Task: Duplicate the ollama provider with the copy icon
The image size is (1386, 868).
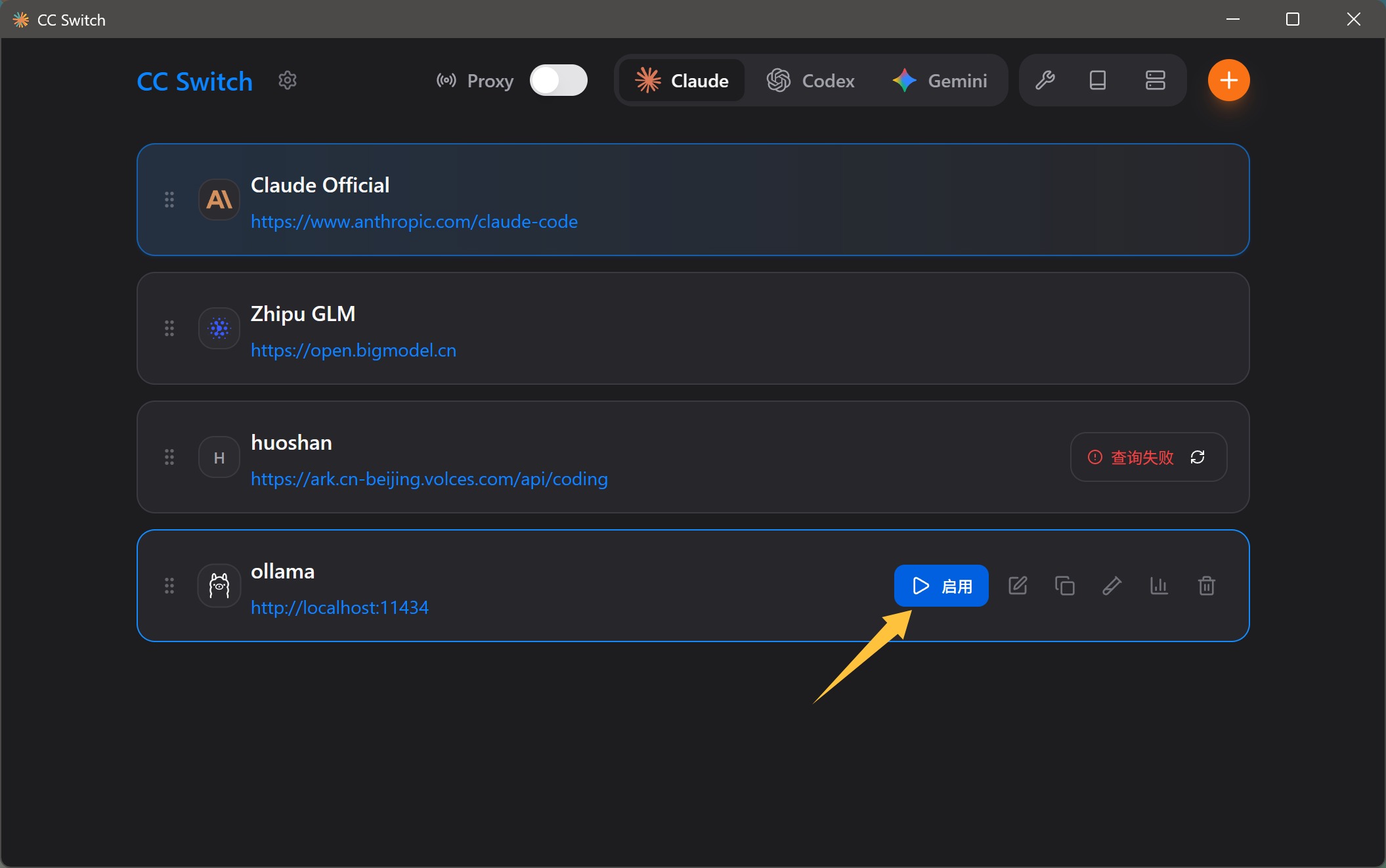Action: [x=1064, y=586]
